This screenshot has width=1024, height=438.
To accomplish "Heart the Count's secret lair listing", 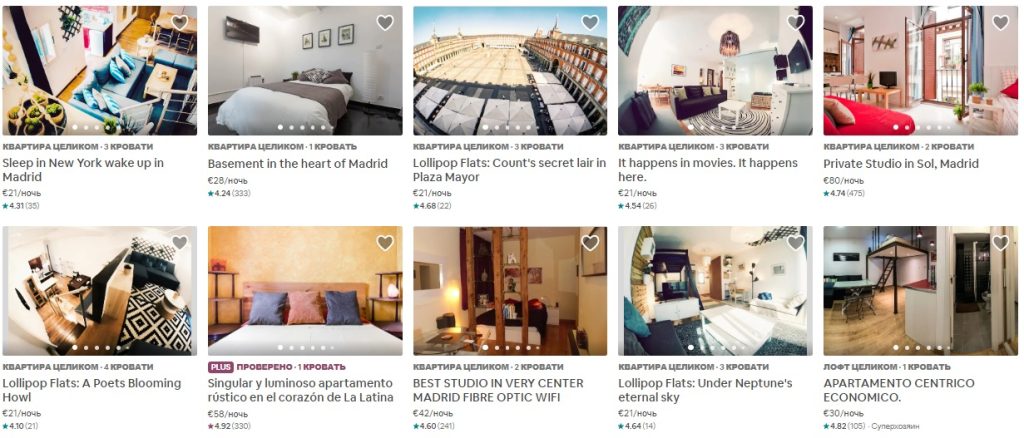I will pos(590,23).
